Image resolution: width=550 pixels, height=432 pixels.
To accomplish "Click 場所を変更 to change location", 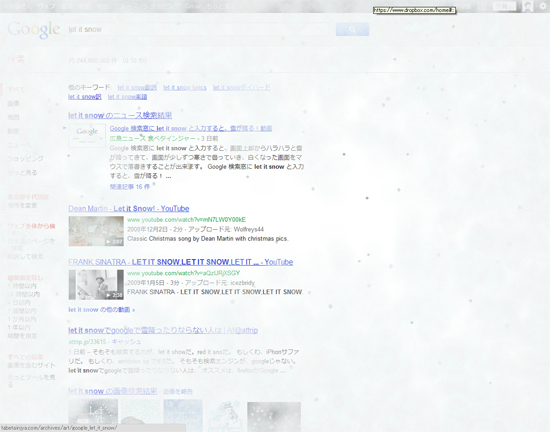I will coord(22,205).
